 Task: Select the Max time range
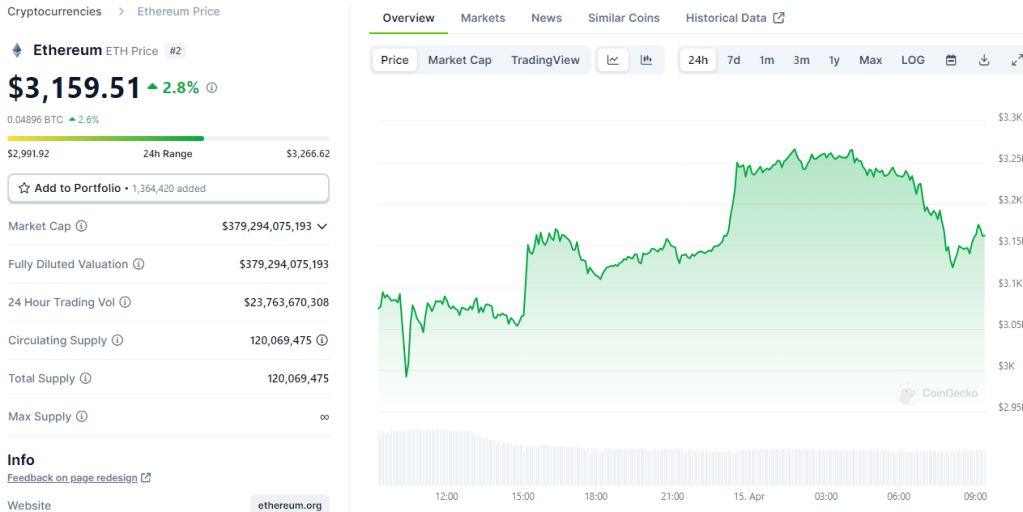pos(870,60)
